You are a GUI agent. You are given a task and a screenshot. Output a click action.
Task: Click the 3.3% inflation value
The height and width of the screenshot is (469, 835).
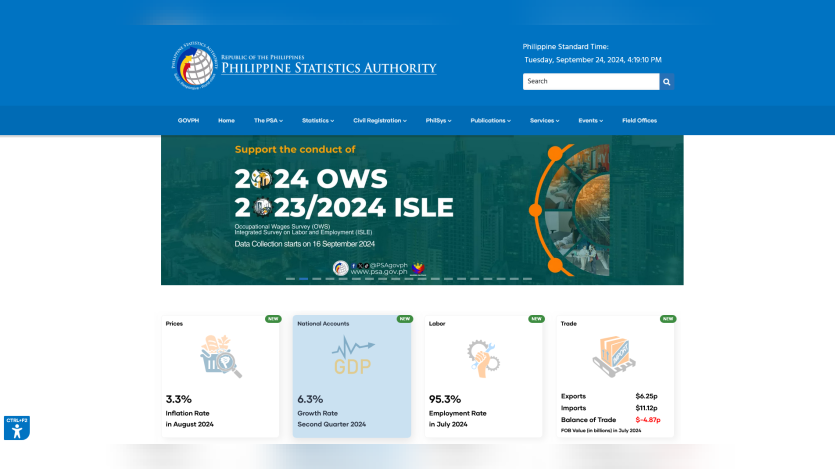pyautogui.click(x=178, y=399)
